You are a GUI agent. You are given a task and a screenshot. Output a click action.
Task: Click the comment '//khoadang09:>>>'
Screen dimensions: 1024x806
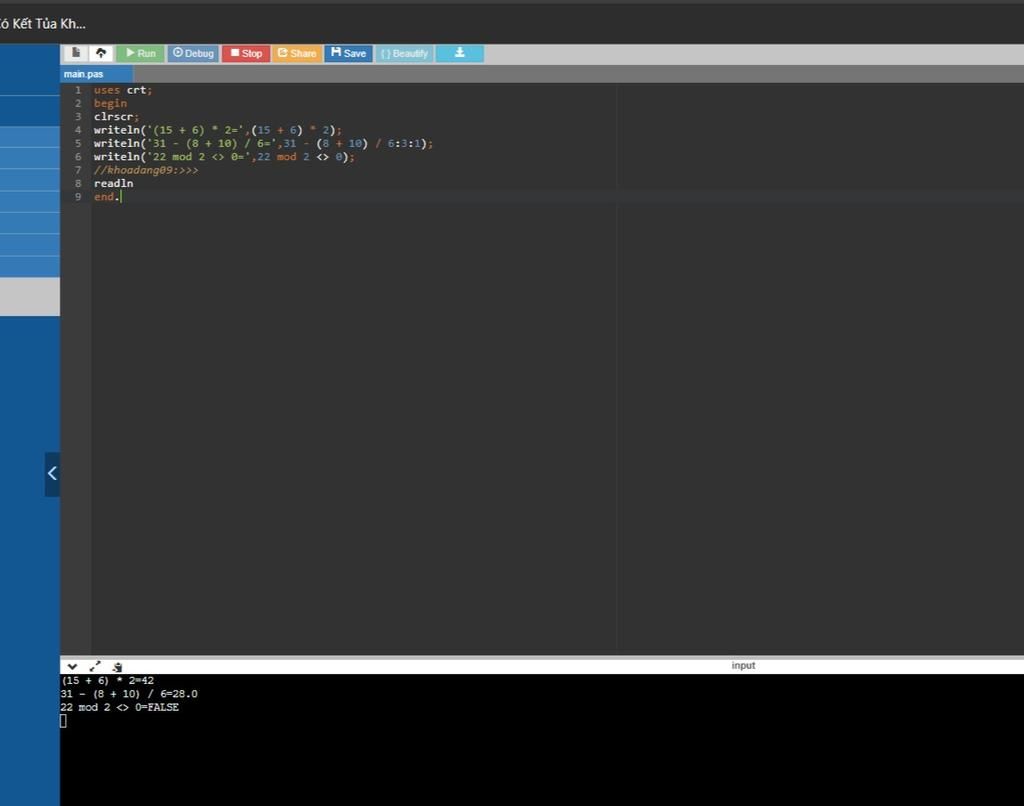[x=146, y=170]
